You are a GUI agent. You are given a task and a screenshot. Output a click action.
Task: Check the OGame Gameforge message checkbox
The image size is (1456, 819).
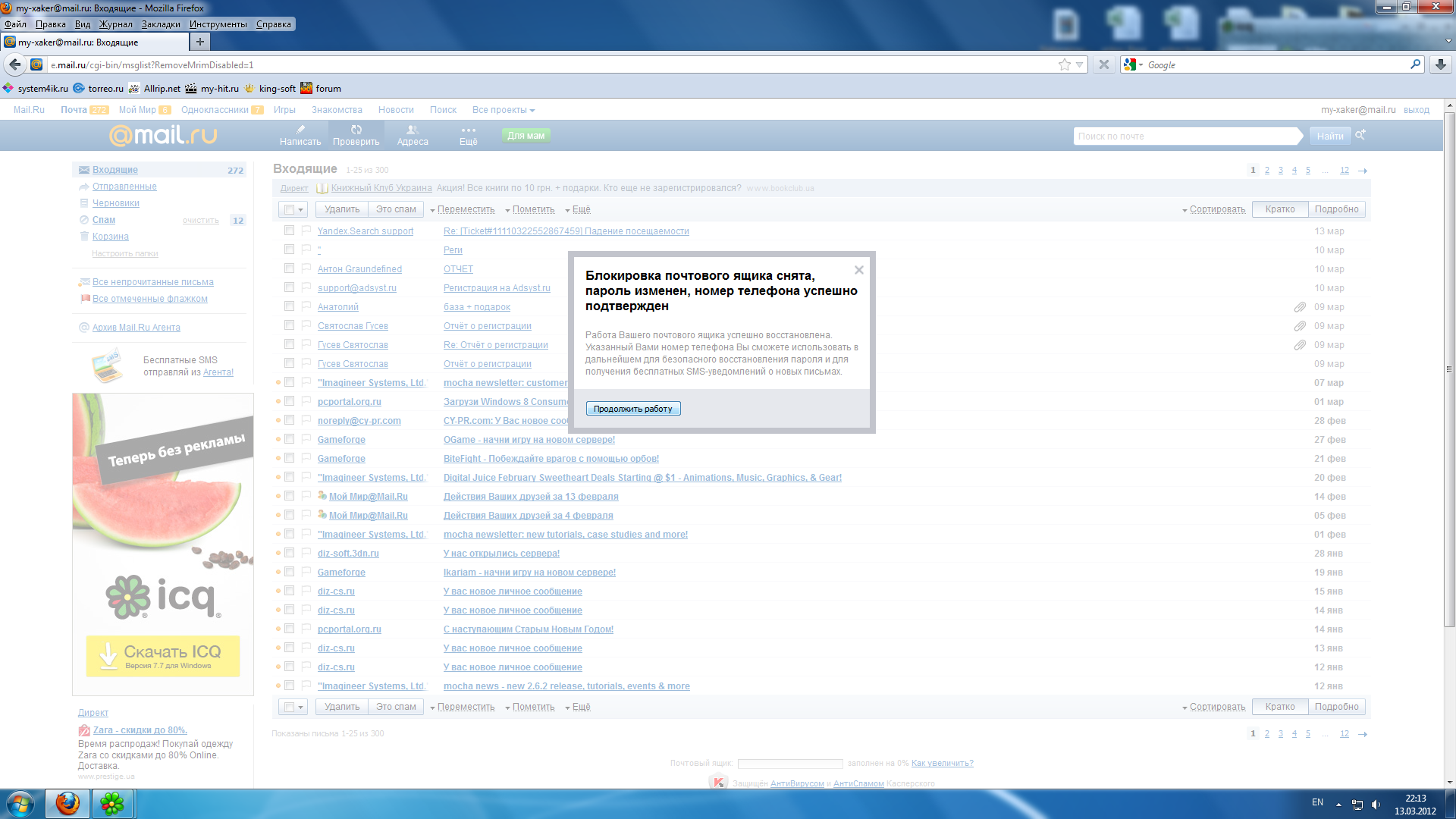pos(289,439)
